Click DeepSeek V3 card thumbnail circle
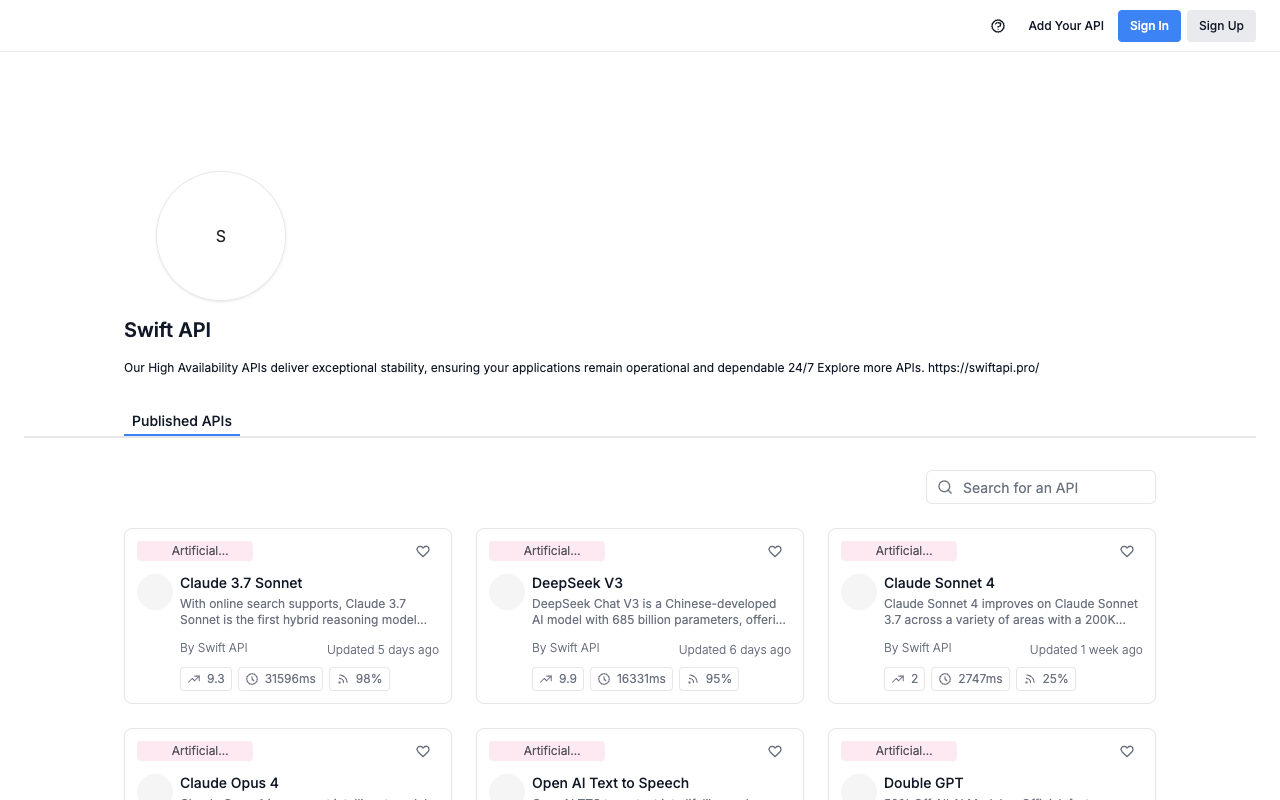 [507, 592]
